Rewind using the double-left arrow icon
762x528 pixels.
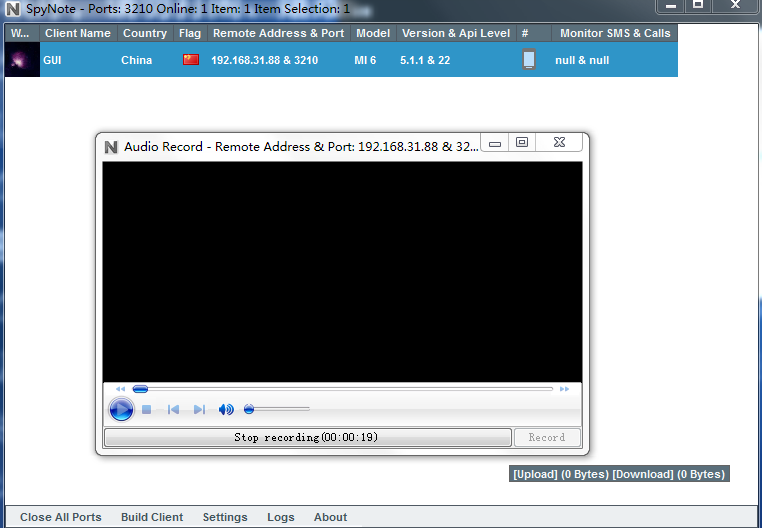121,389
